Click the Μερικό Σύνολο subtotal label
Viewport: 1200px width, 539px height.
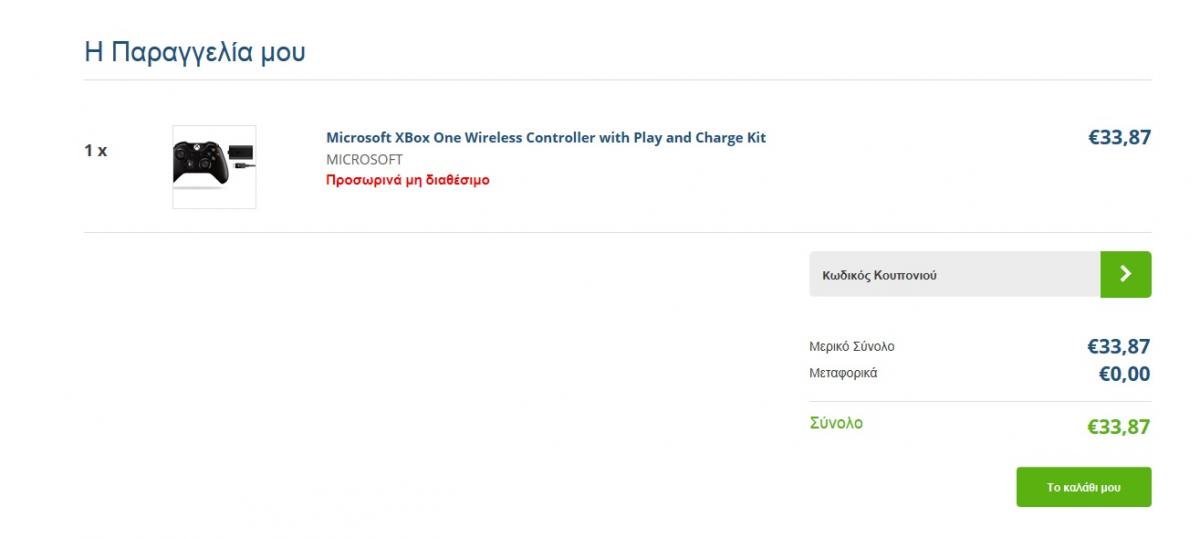point(852,347)
